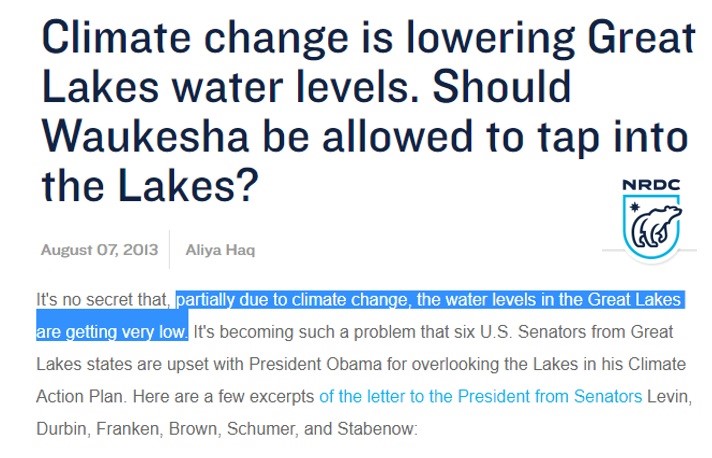Click the highlighted 'are getting very low' text
The width and height of the screenshot is (712, 458).
[x=112, y=332]
